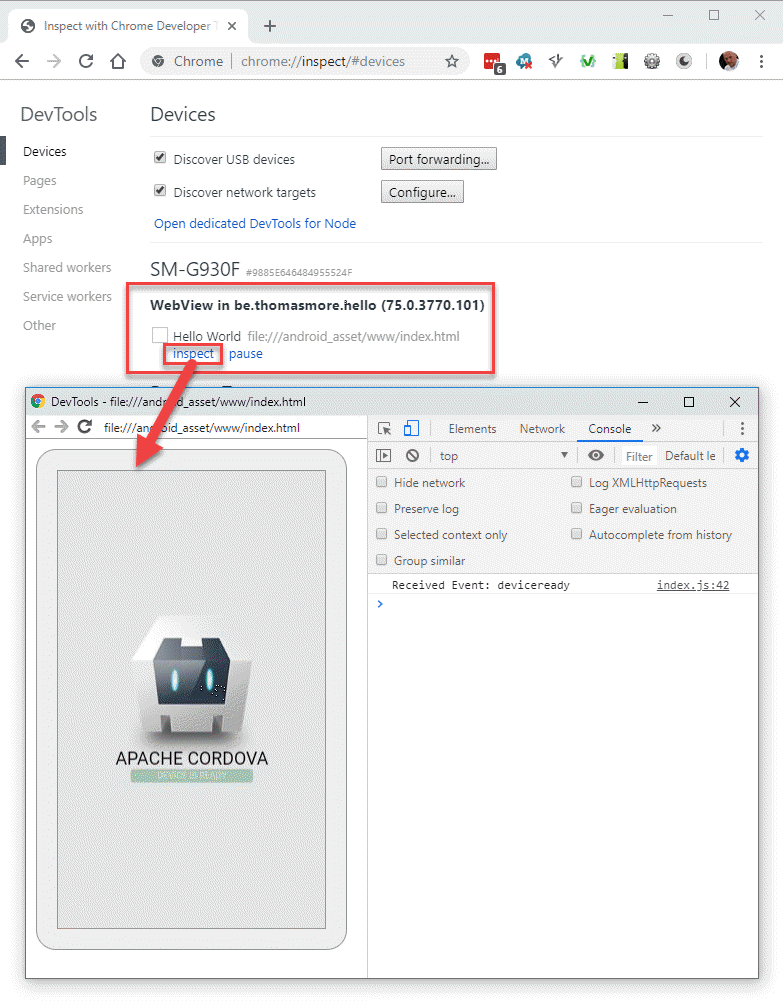Enable Hide network checkbox
783x1001 pixels.
[382, 482]
